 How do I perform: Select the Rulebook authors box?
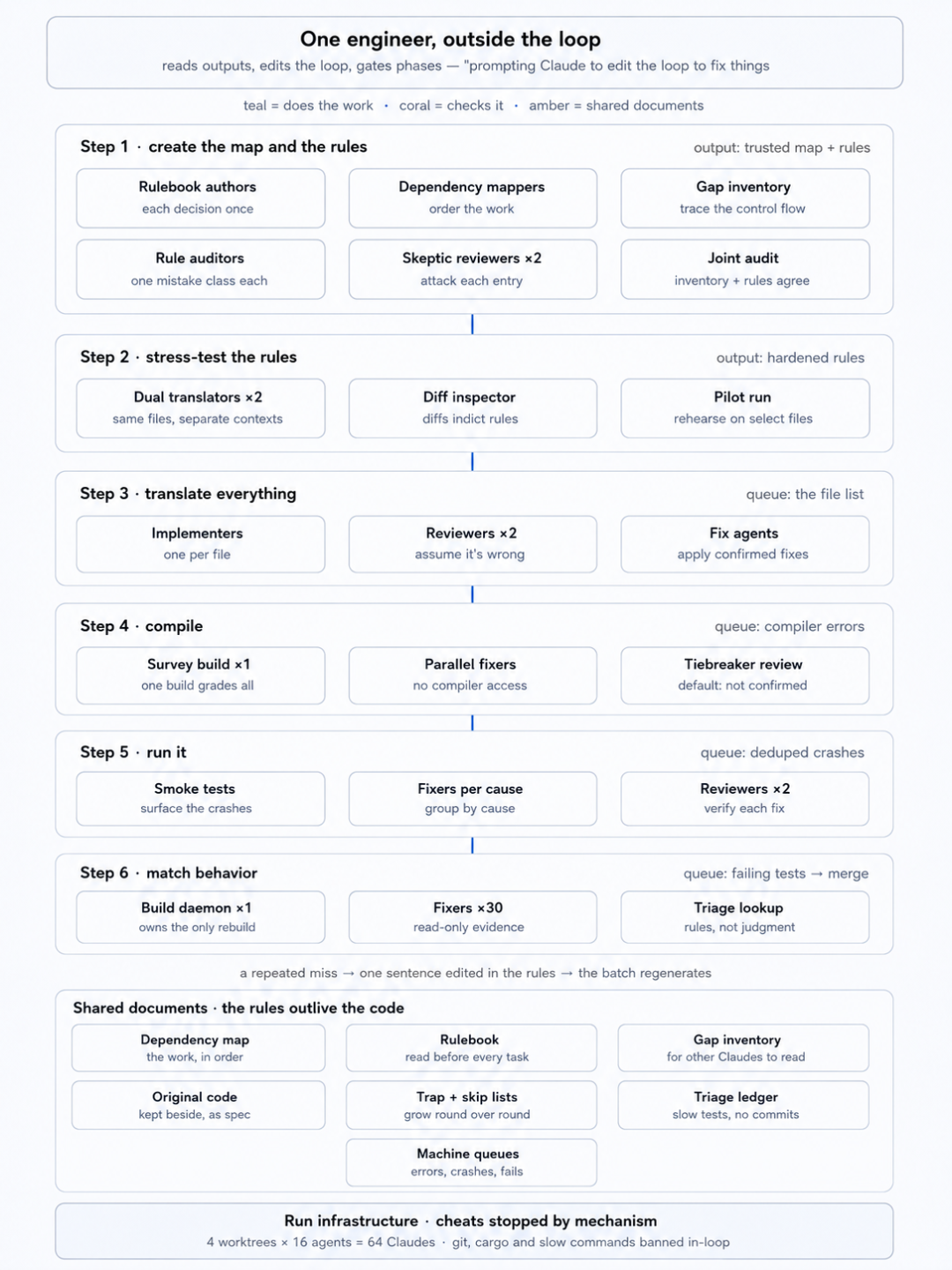200,198
